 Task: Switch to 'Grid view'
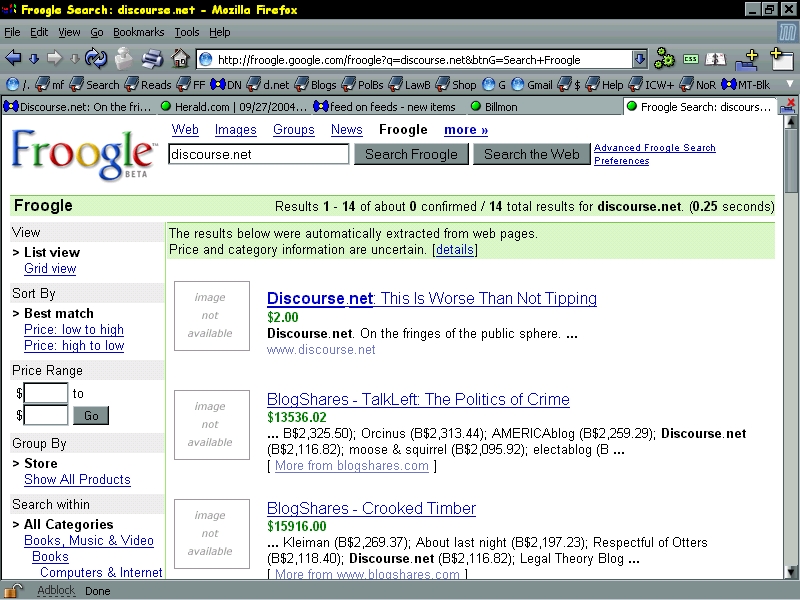[x=50, y=268]
